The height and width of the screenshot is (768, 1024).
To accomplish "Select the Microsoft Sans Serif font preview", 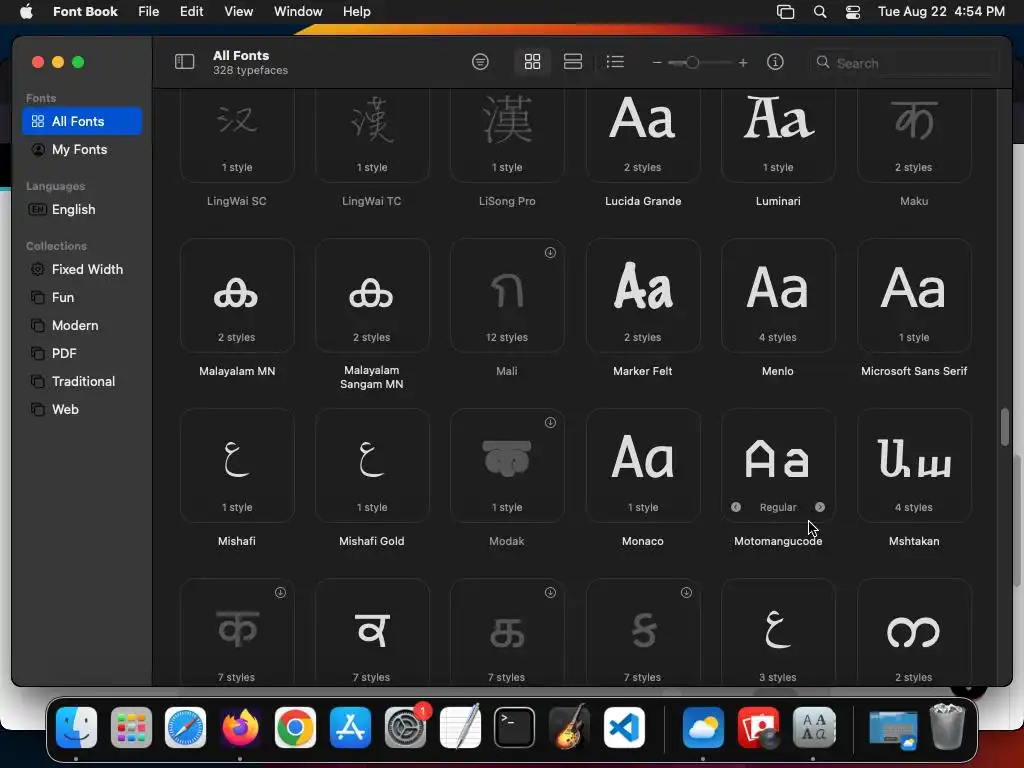I will coord(914,295).
